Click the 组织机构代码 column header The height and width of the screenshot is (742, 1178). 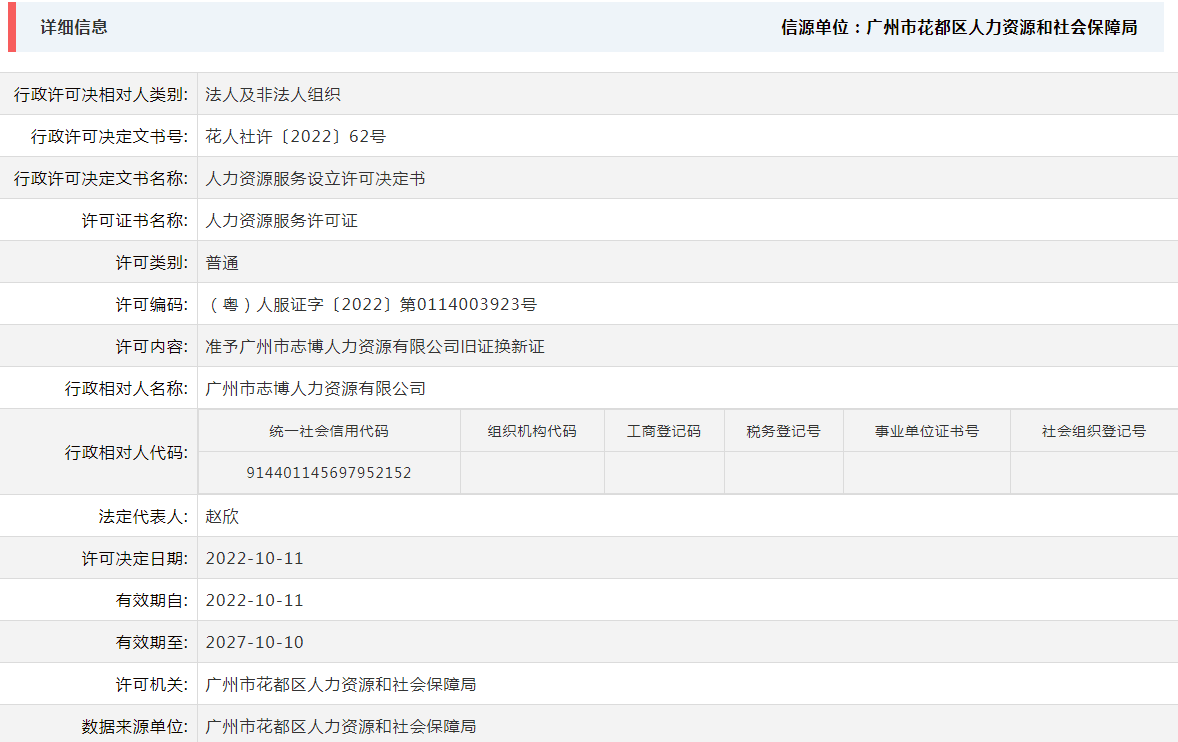(x=532, y=431)
